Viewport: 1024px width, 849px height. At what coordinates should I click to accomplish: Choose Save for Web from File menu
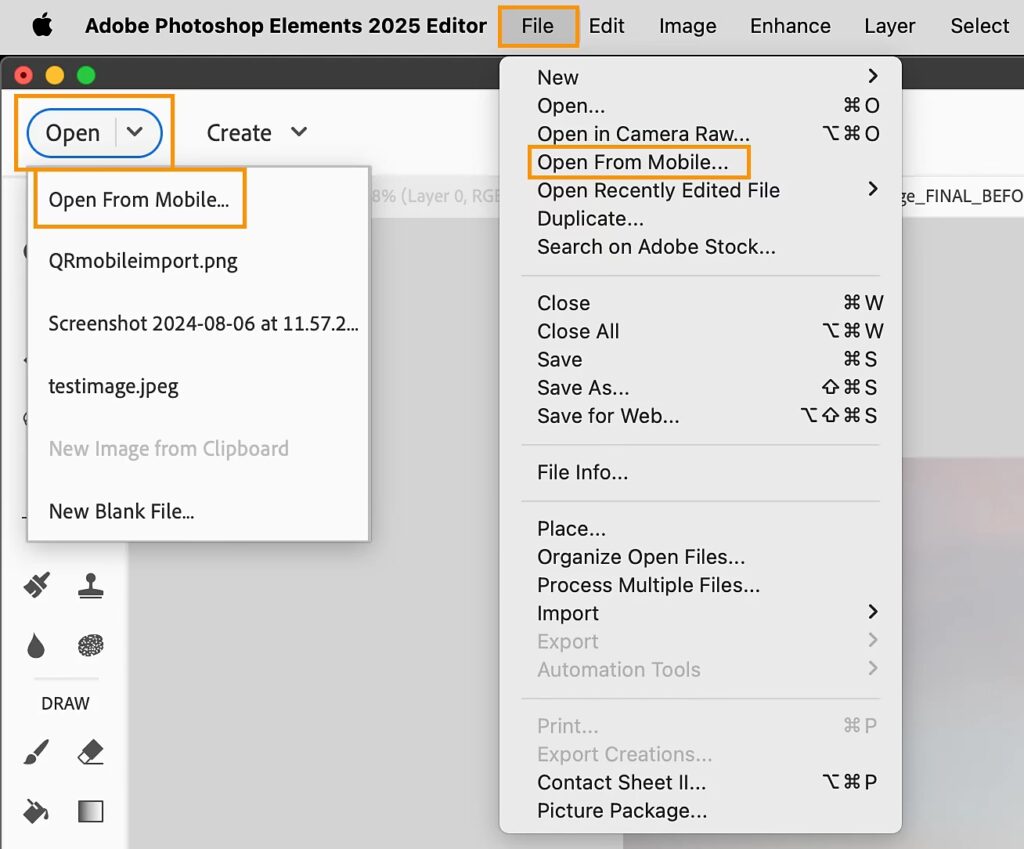pyautogui.click(x=608, y=416)
